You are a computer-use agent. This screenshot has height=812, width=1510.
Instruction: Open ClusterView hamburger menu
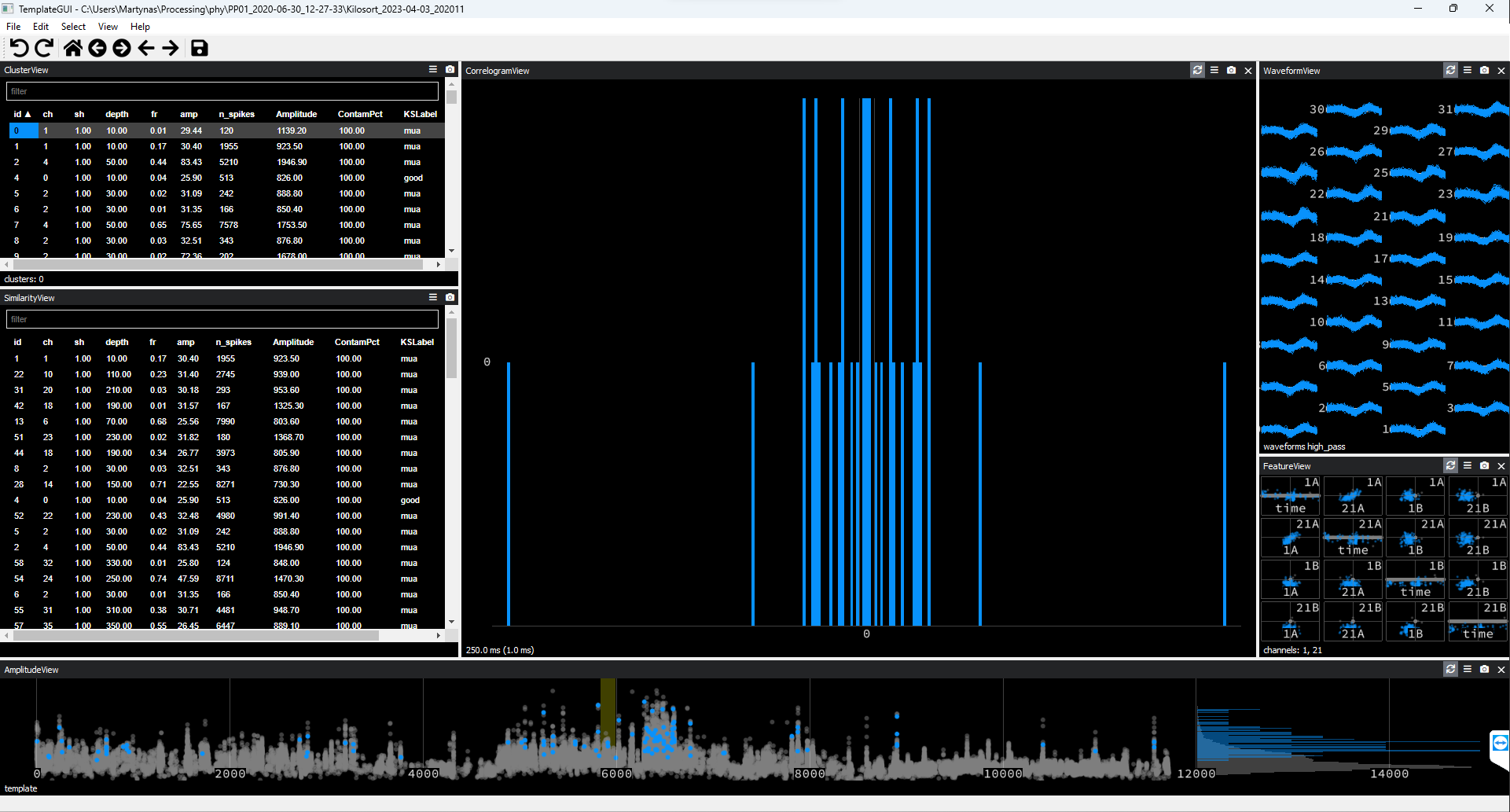(432, 69)
